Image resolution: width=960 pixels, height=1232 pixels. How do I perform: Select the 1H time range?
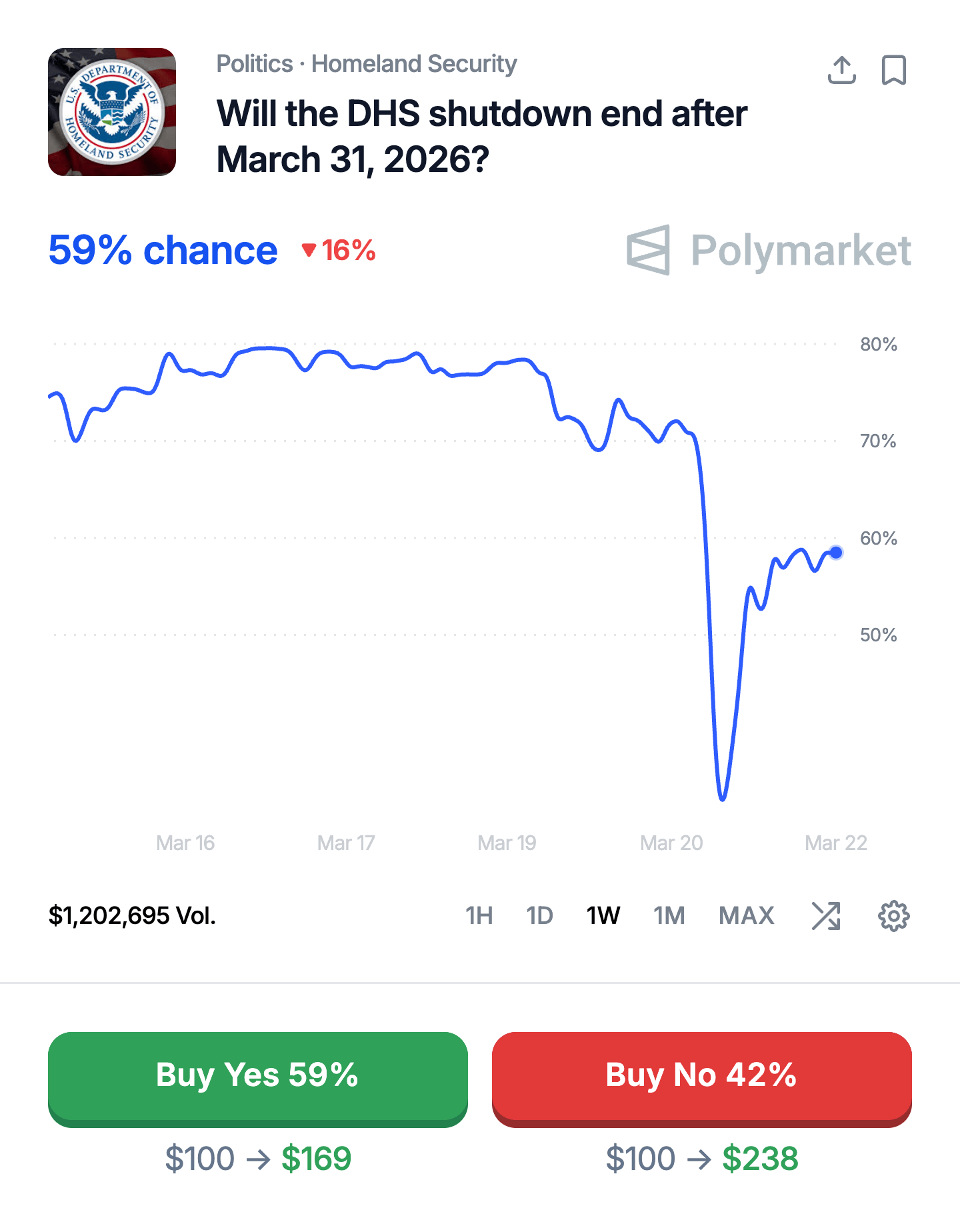click(x=479, y=916)
